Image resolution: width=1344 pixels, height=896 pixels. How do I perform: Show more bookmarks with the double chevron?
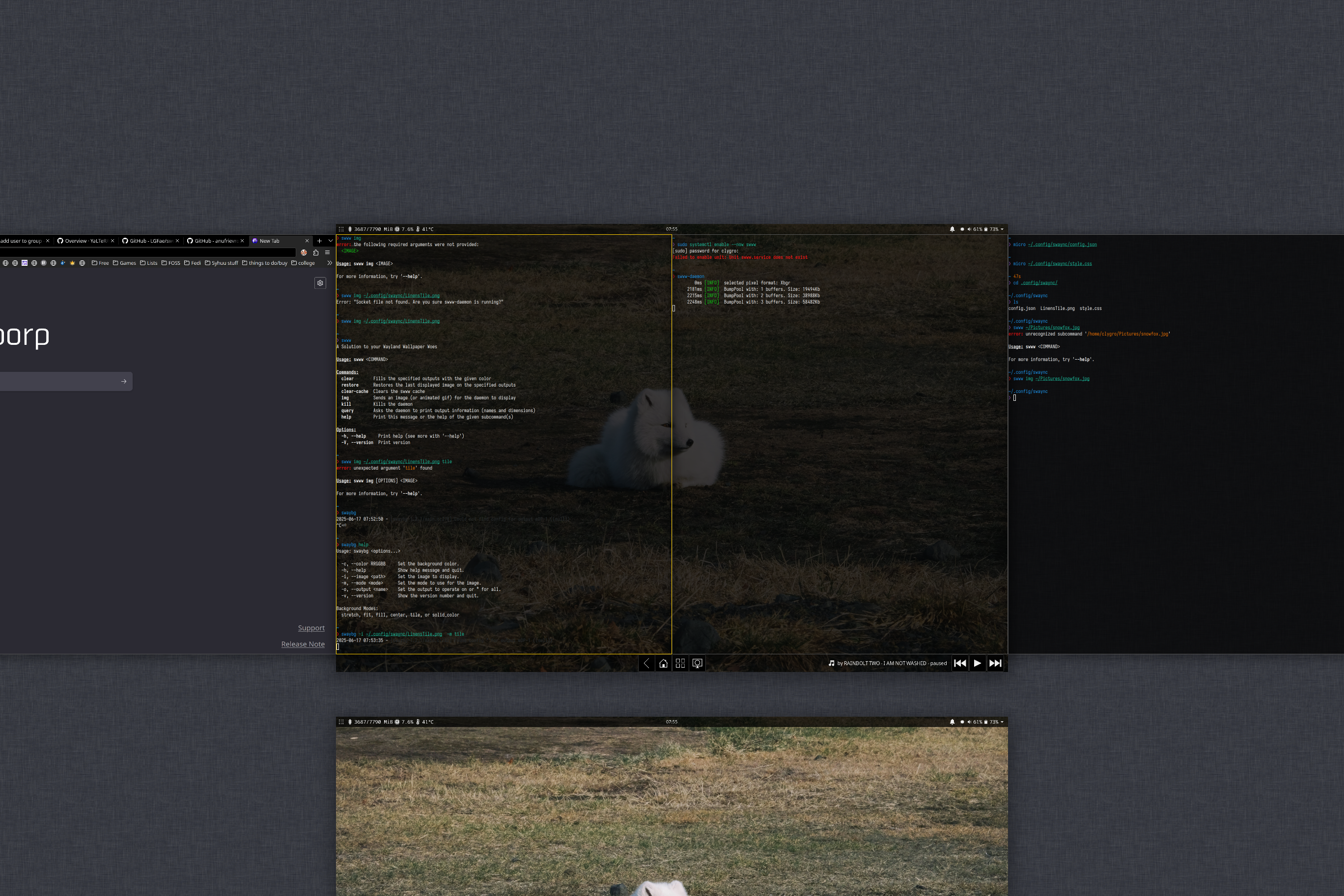329,263
